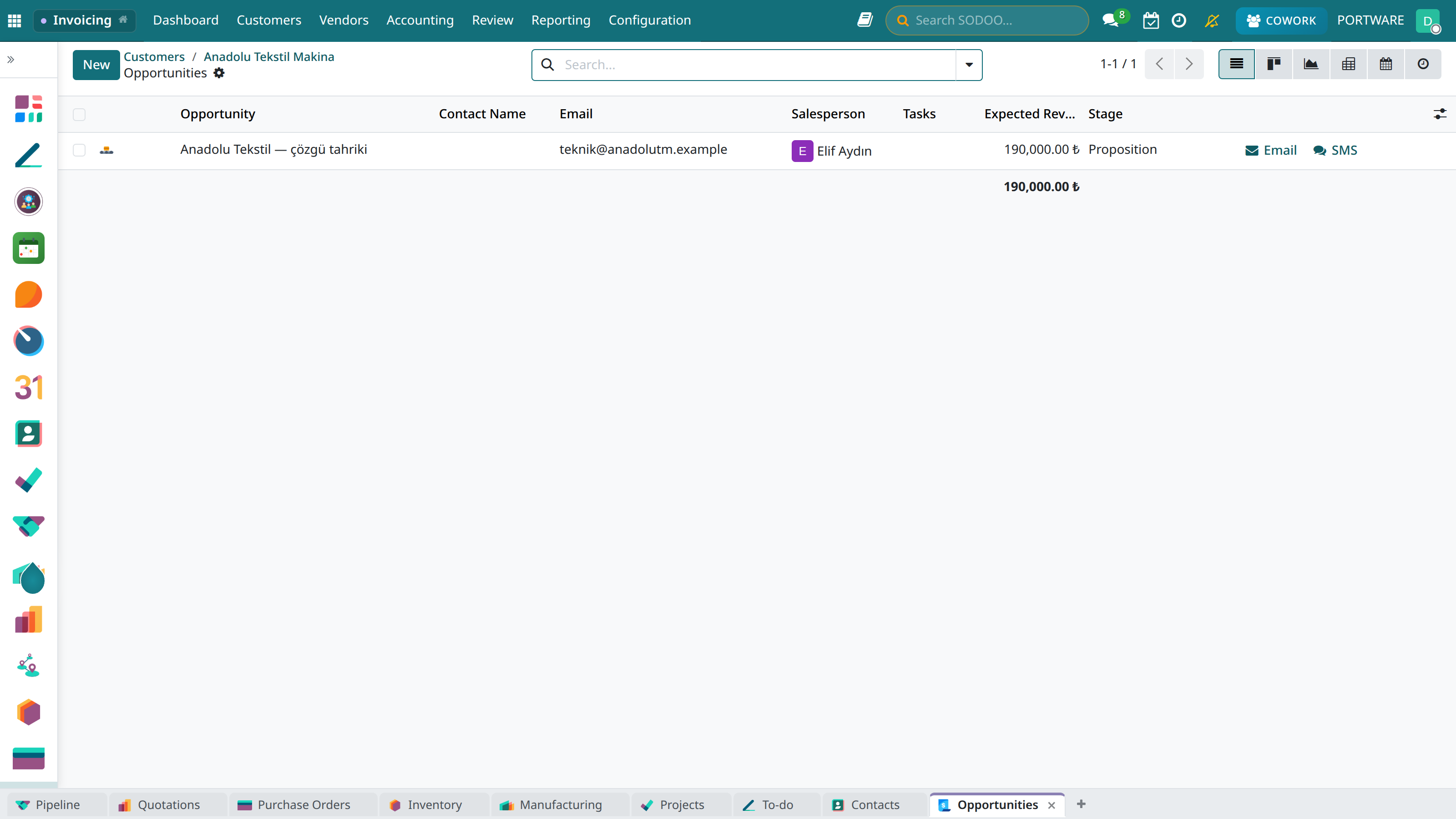Select all records header checkbox
1456x819 pixels.
tap(79, 115)
